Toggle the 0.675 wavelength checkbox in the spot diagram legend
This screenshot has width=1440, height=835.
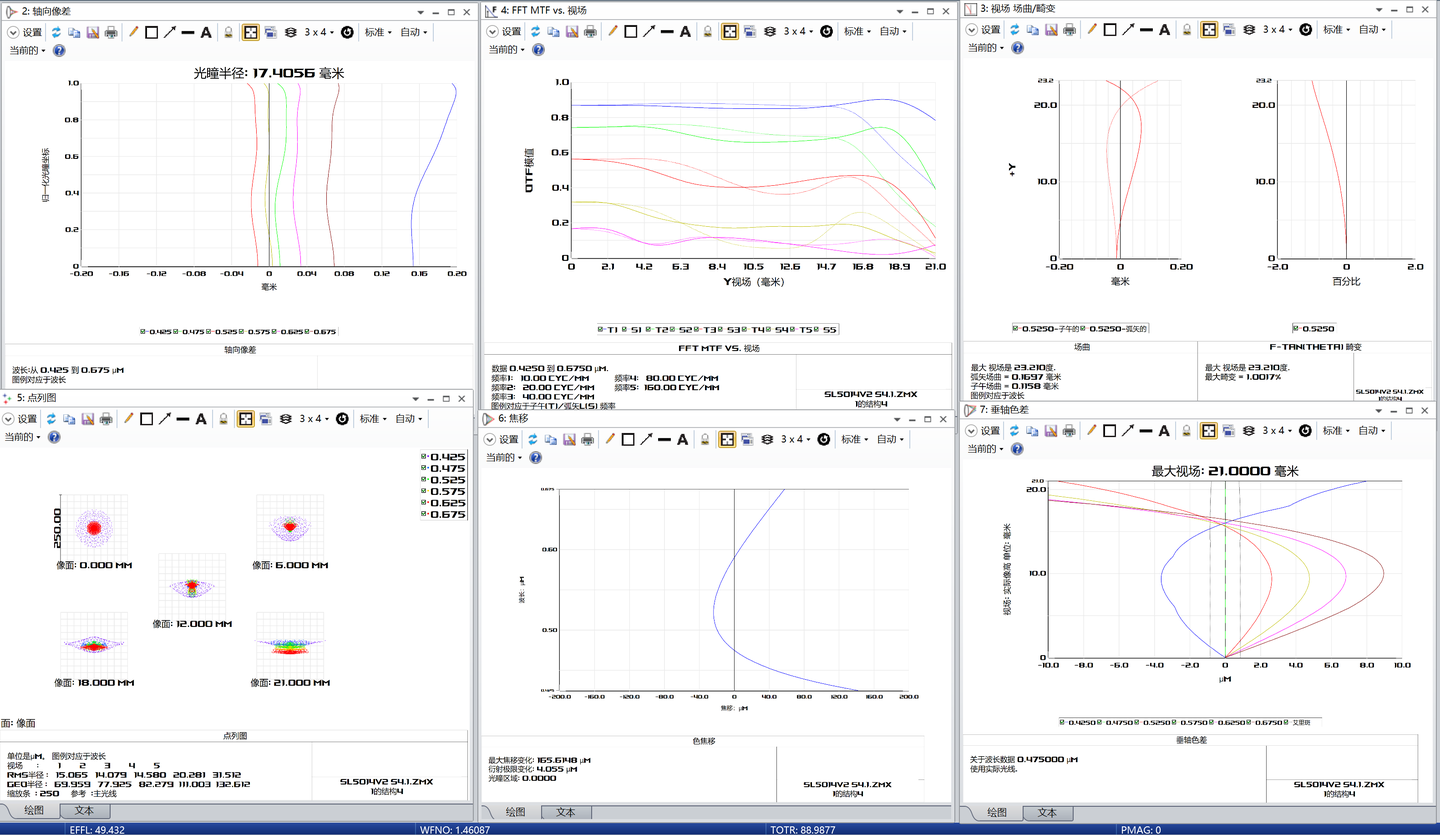click(424, 515)
